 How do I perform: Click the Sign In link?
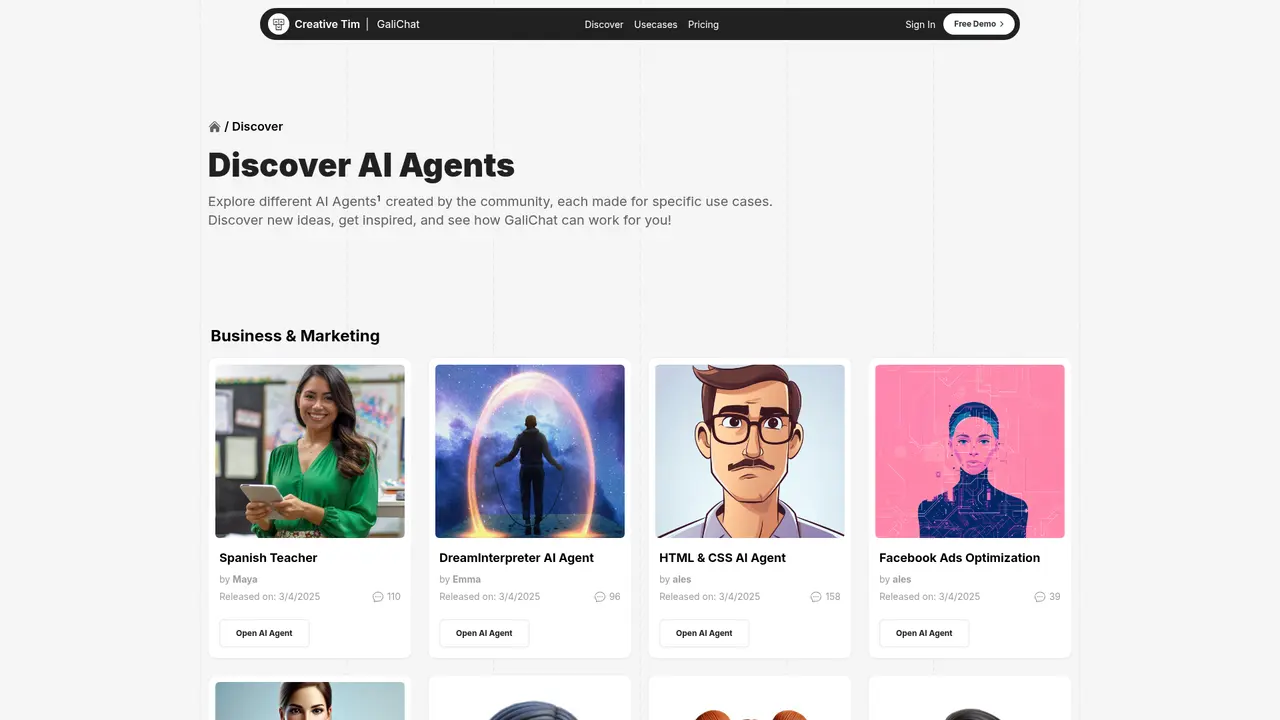(x=920, y=24)
